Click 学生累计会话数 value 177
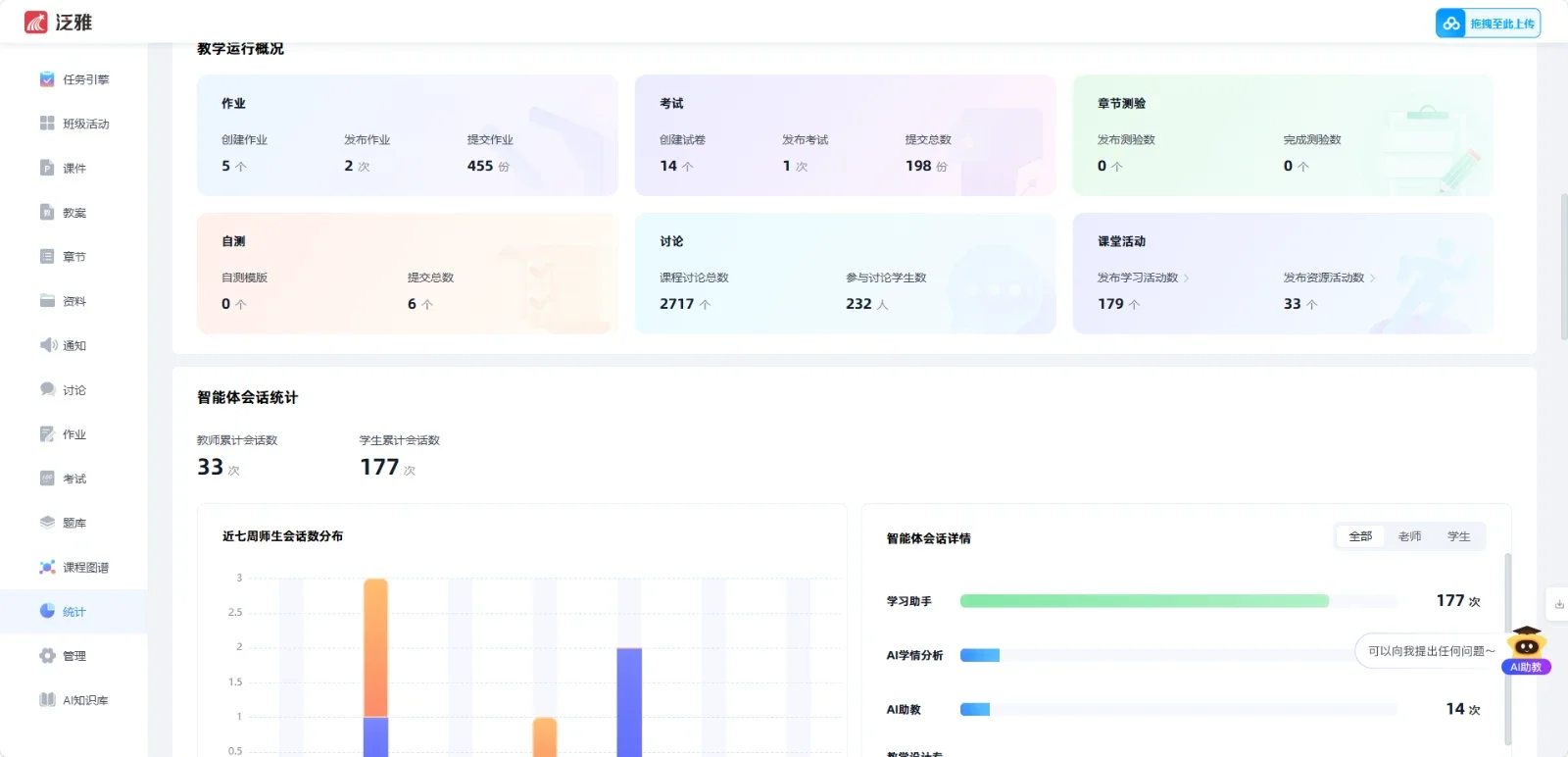Image resolution: width=1568 pixels, height=757 pixels. coord(379,468)
